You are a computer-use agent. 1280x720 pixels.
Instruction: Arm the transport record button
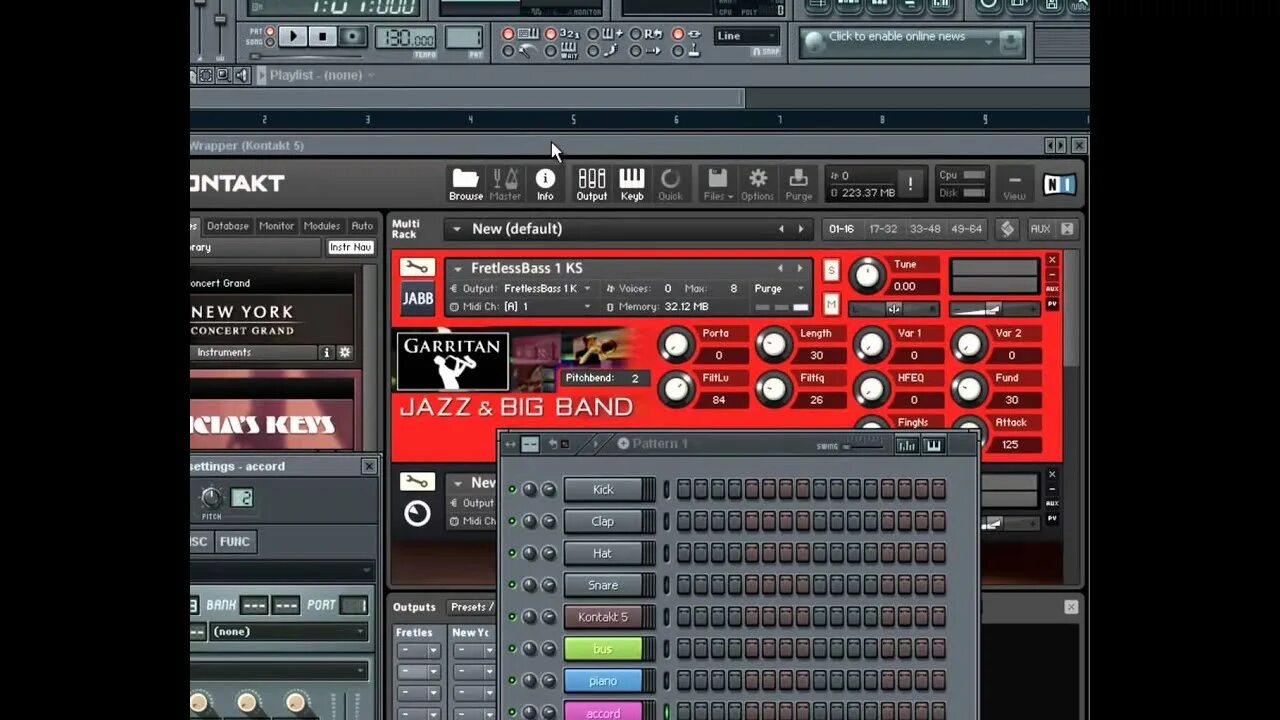tap(352, 37)
